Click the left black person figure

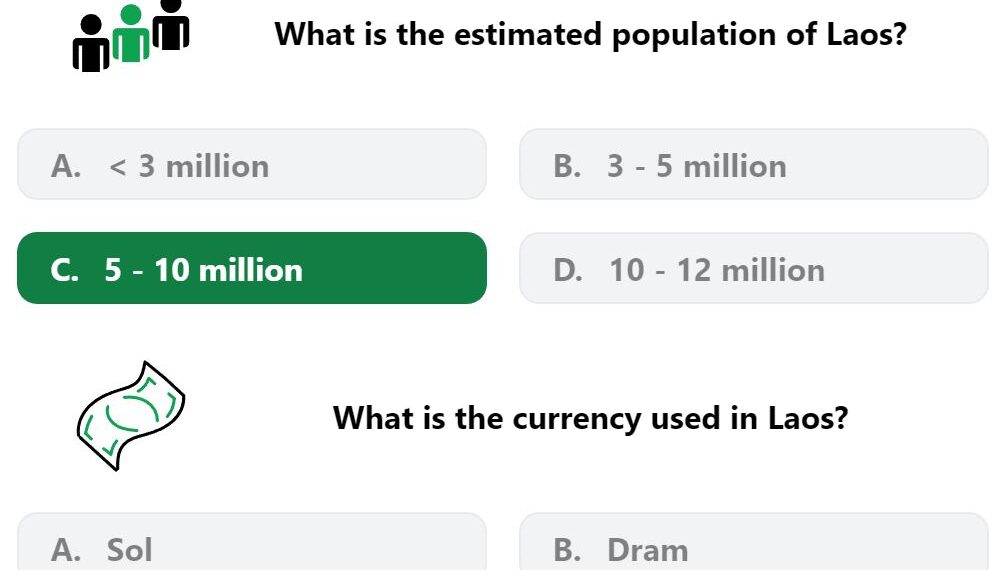tap(91, 44)
